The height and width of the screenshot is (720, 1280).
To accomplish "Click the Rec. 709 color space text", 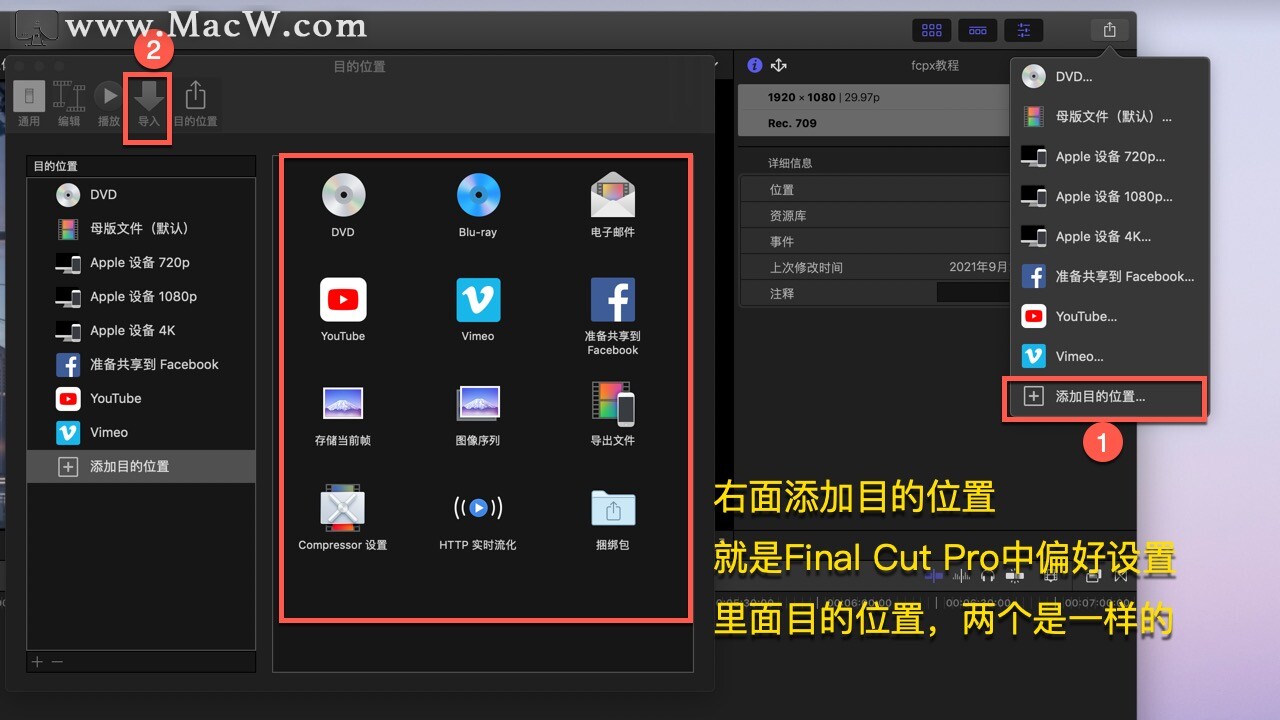I will 792,124.
